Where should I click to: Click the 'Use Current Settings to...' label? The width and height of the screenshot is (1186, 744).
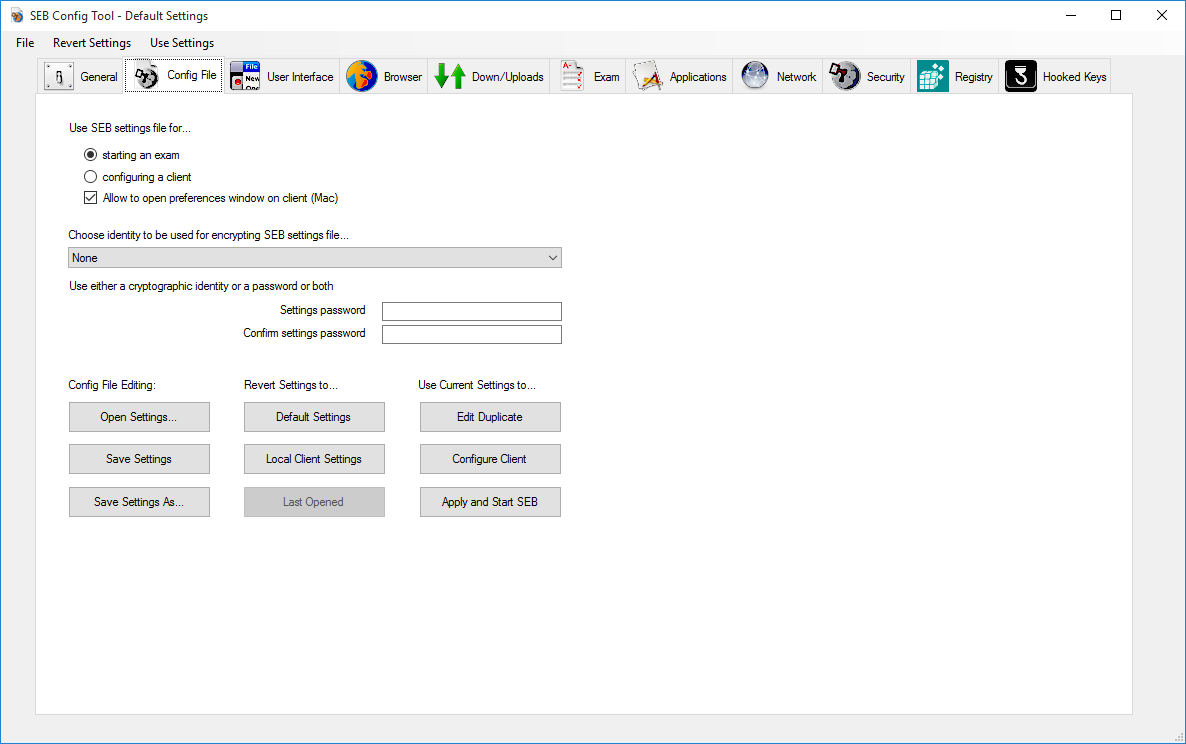(x=477, y=385)
